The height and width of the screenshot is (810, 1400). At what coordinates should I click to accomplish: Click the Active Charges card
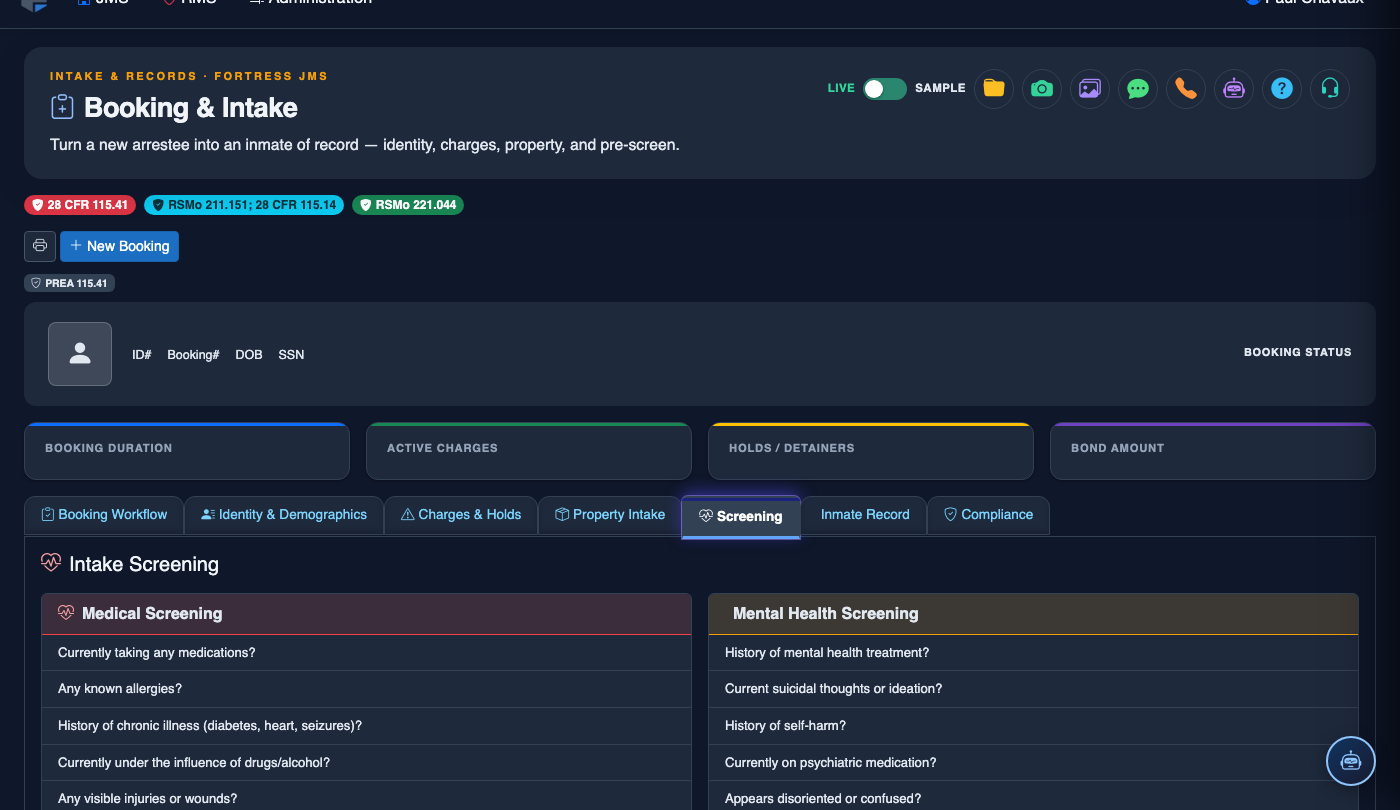[529, 451]
